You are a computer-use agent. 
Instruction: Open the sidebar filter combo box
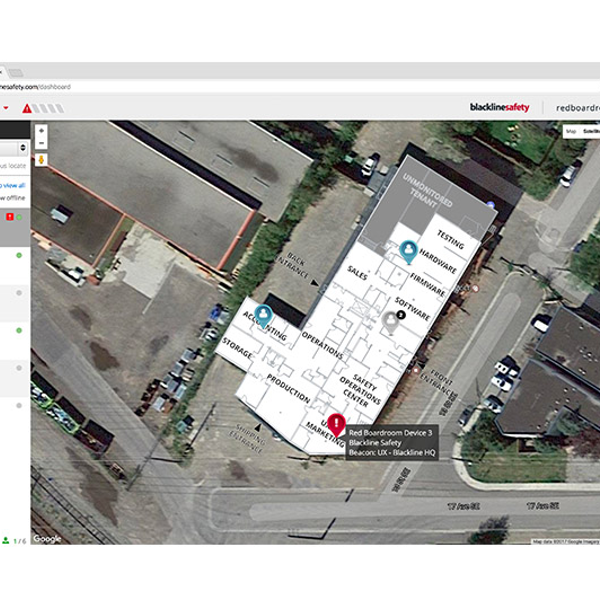coord(14,148)
